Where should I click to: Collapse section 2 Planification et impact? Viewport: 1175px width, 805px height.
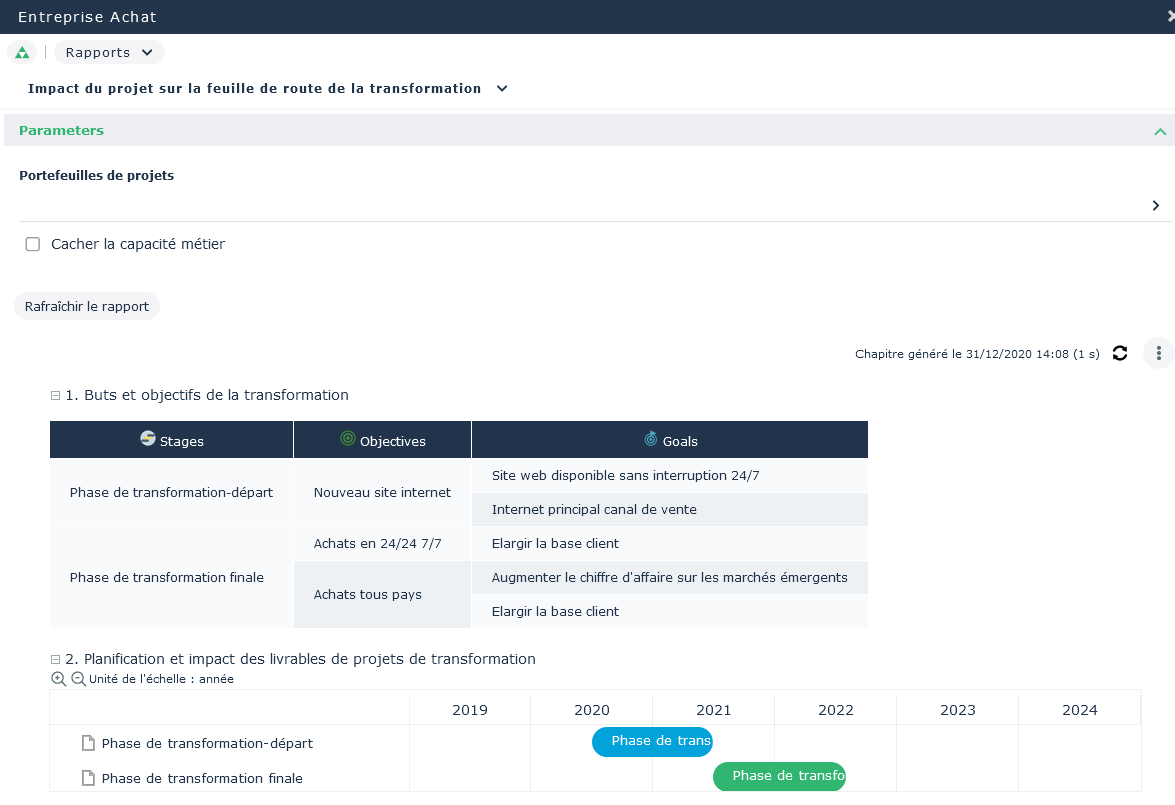pos(56,659)
